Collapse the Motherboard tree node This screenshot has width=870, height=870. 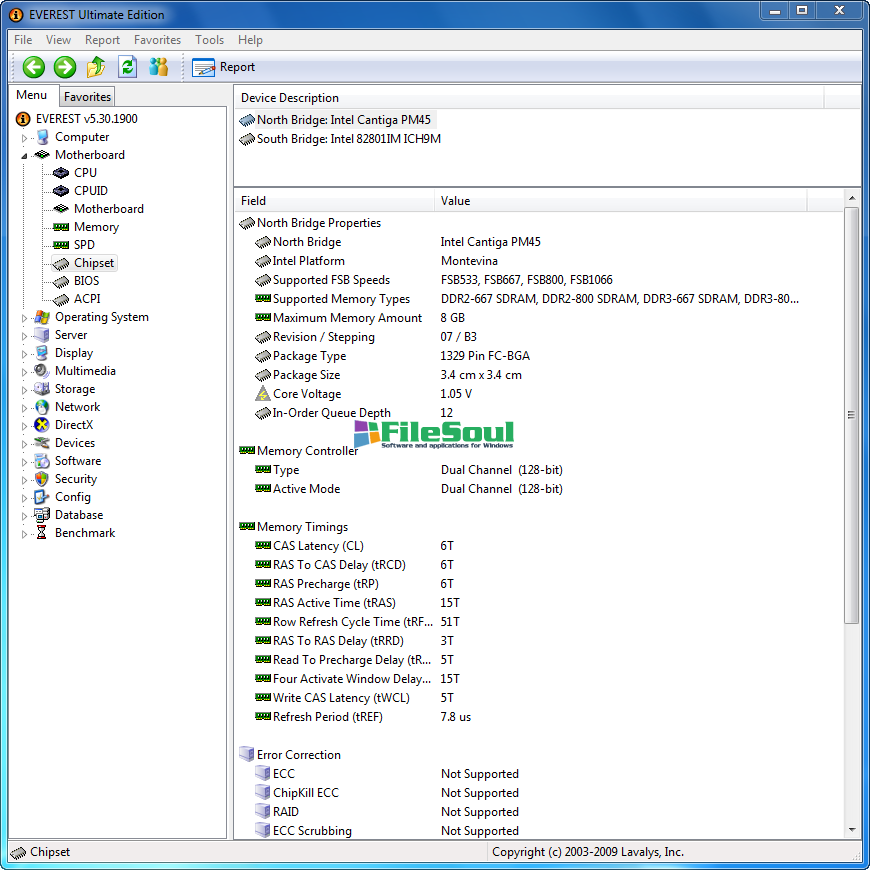tap(25, 156)
